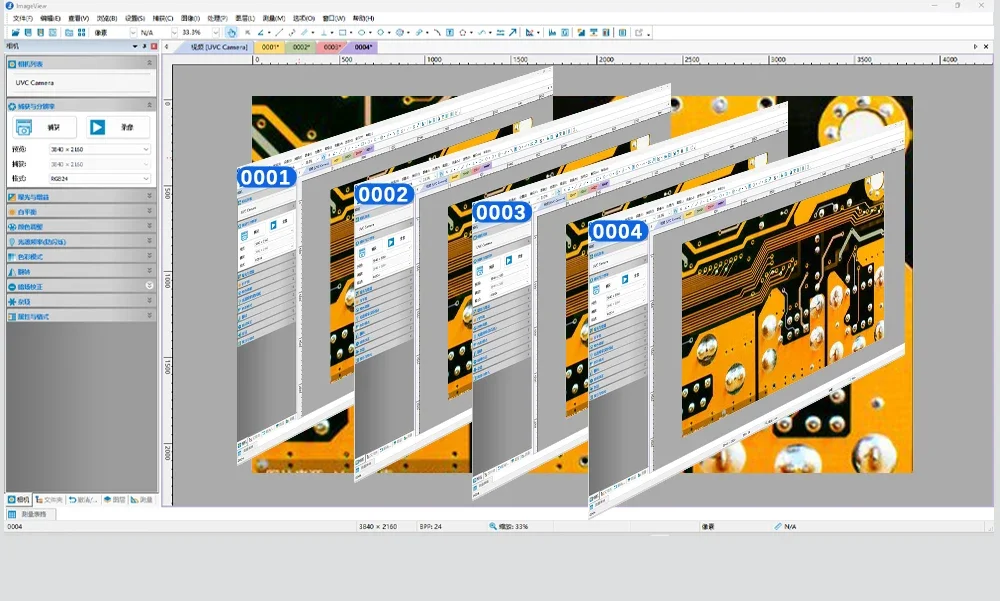Expand the 光源频率 section
1000x601 pixels.
coord(81,241)
